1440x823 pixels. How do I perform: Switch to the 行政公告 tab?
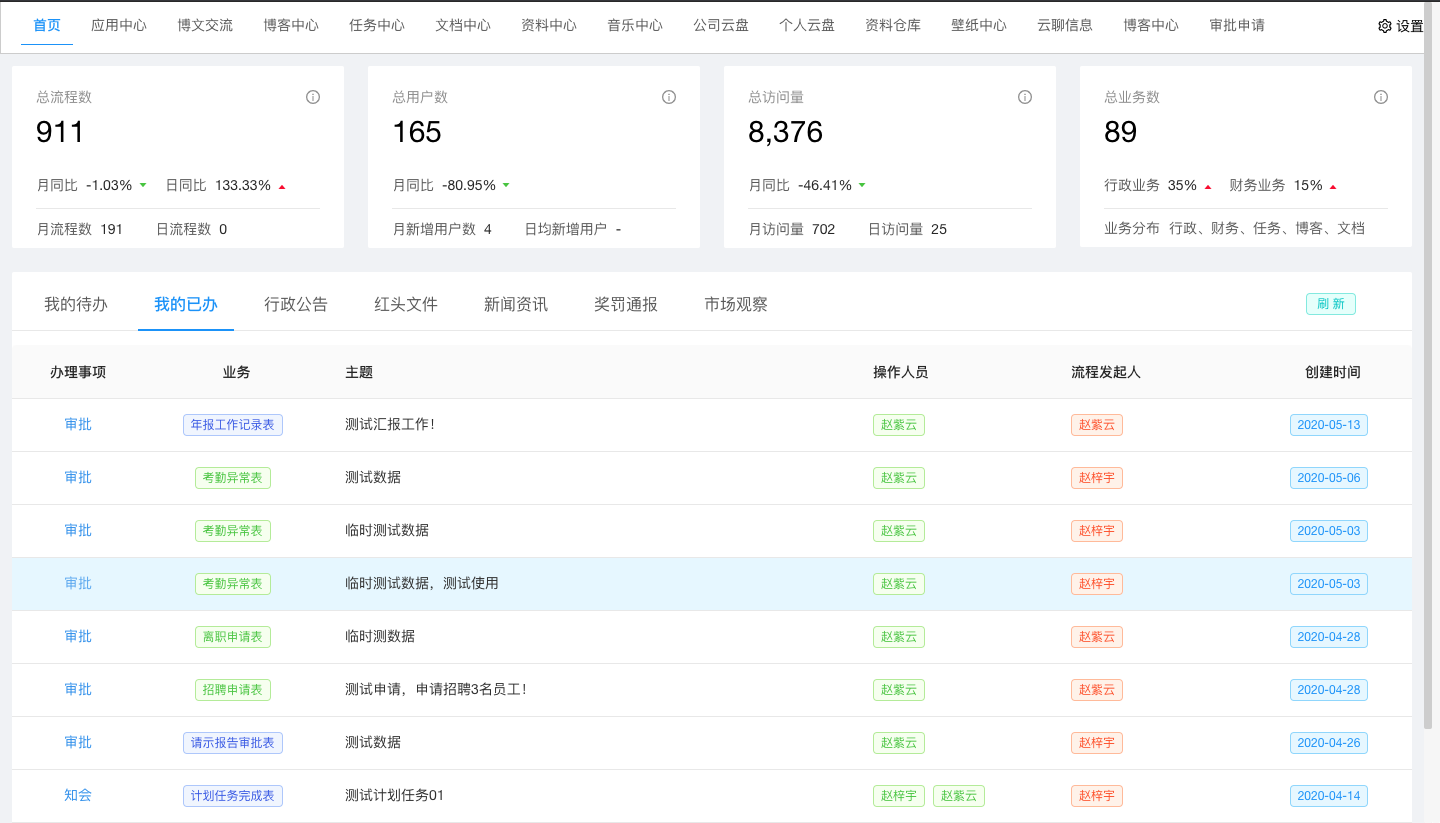point(296,304)
